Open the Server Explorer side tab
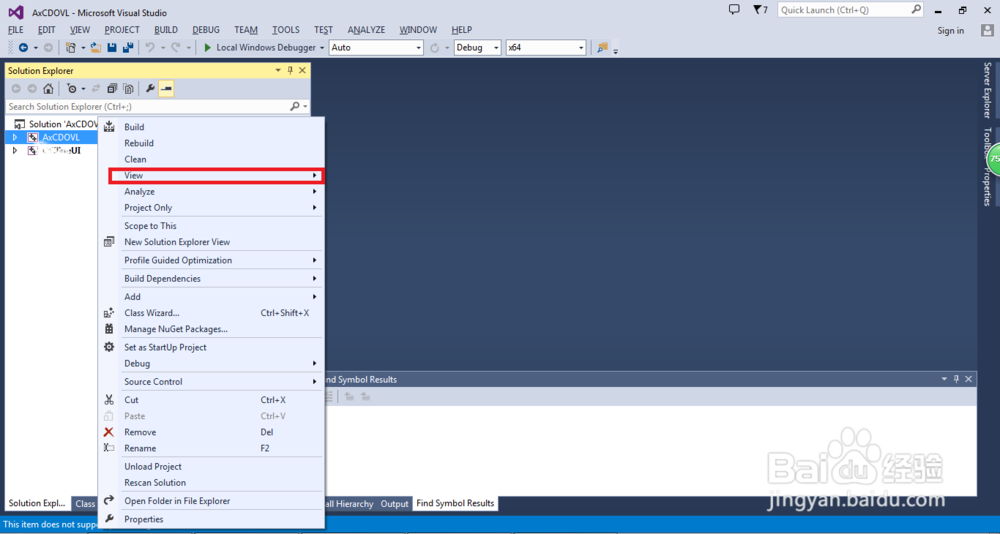The height and width of the screenshot is (534, 1000). [987, 90]
